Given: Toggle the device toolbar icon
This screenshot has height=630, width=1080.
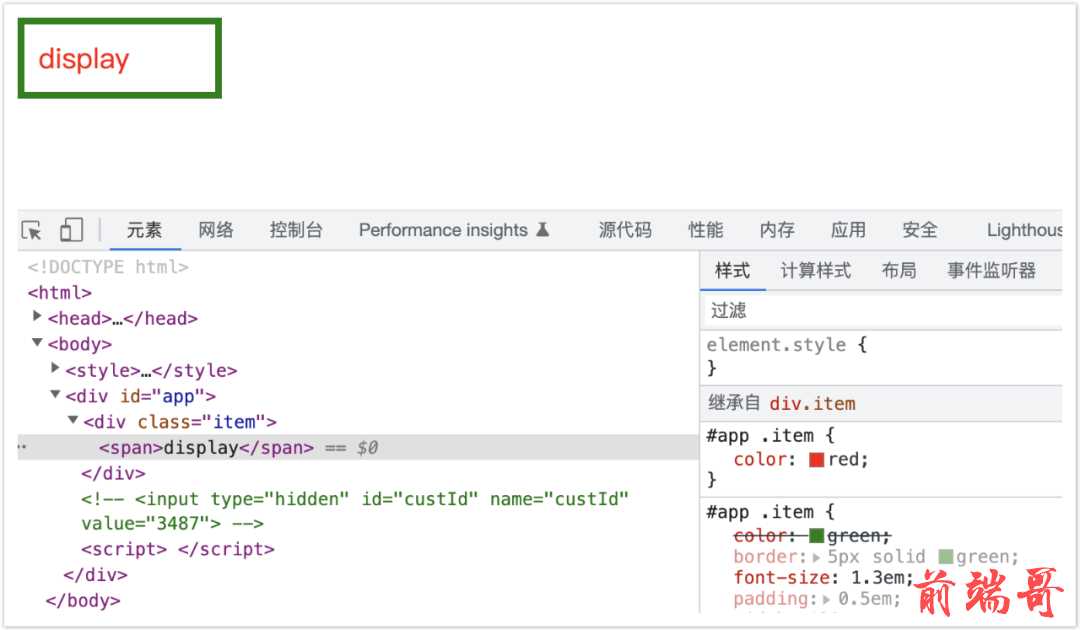Looking at the screenshot, I should 71,230.
